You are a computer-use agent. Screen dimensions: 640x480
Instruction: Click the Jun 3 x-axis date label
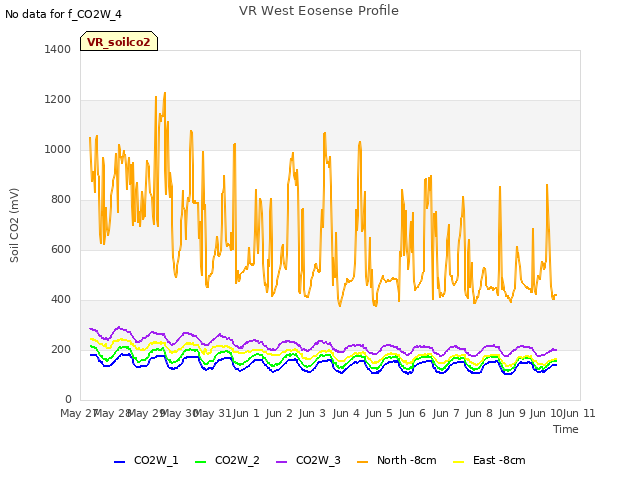tap(312, 413)
